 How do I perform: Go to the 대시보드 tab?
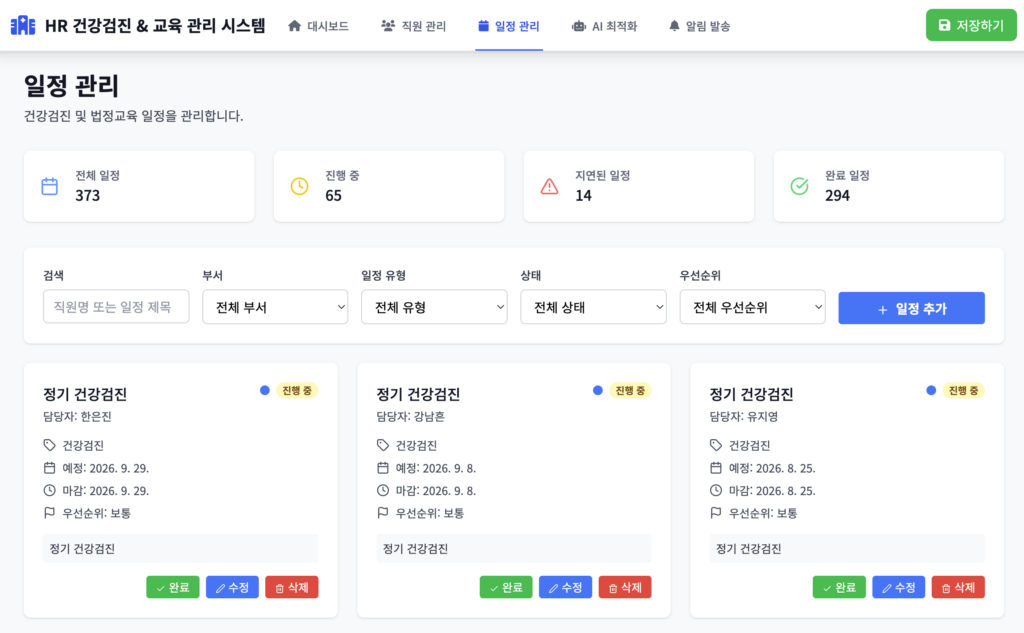point(319,26)
